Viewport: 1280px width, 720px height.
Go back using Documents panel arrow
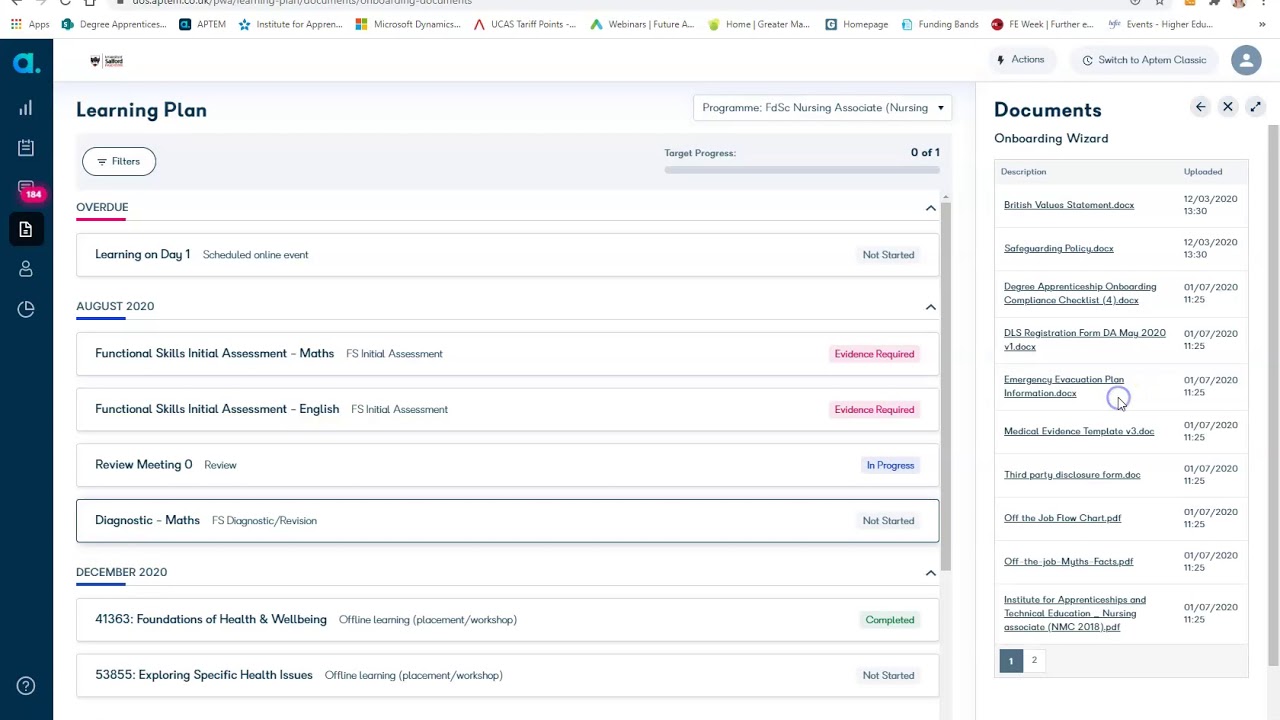[x=1200, y=107]
